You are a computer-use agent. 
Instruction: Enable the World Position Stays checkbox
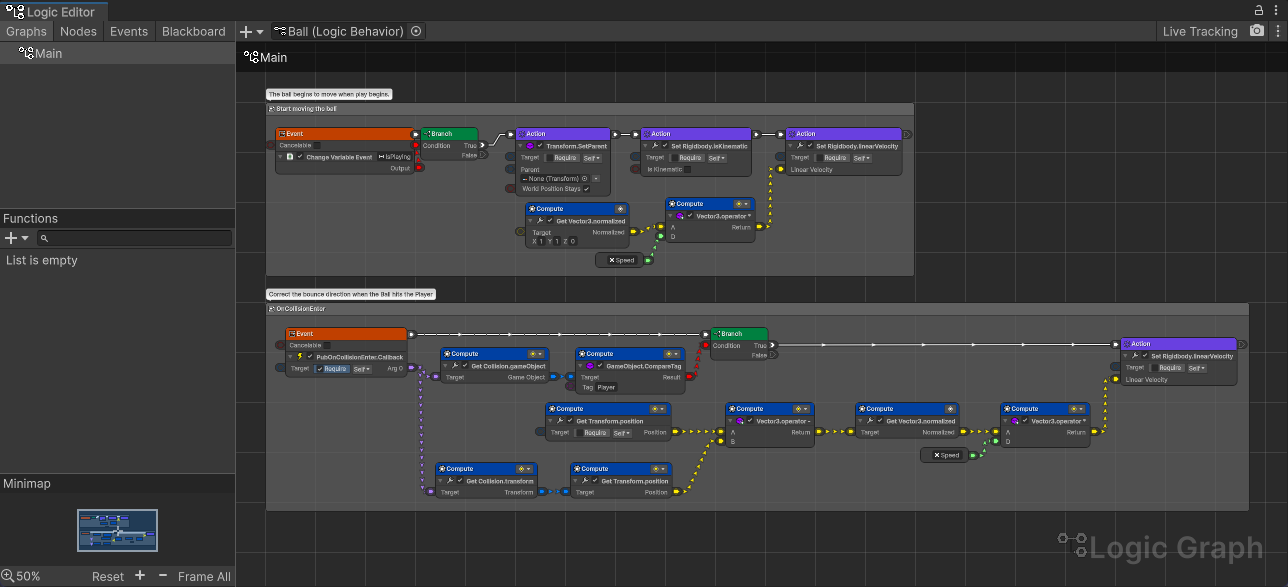pyautogui.click(x=586, y=188)
